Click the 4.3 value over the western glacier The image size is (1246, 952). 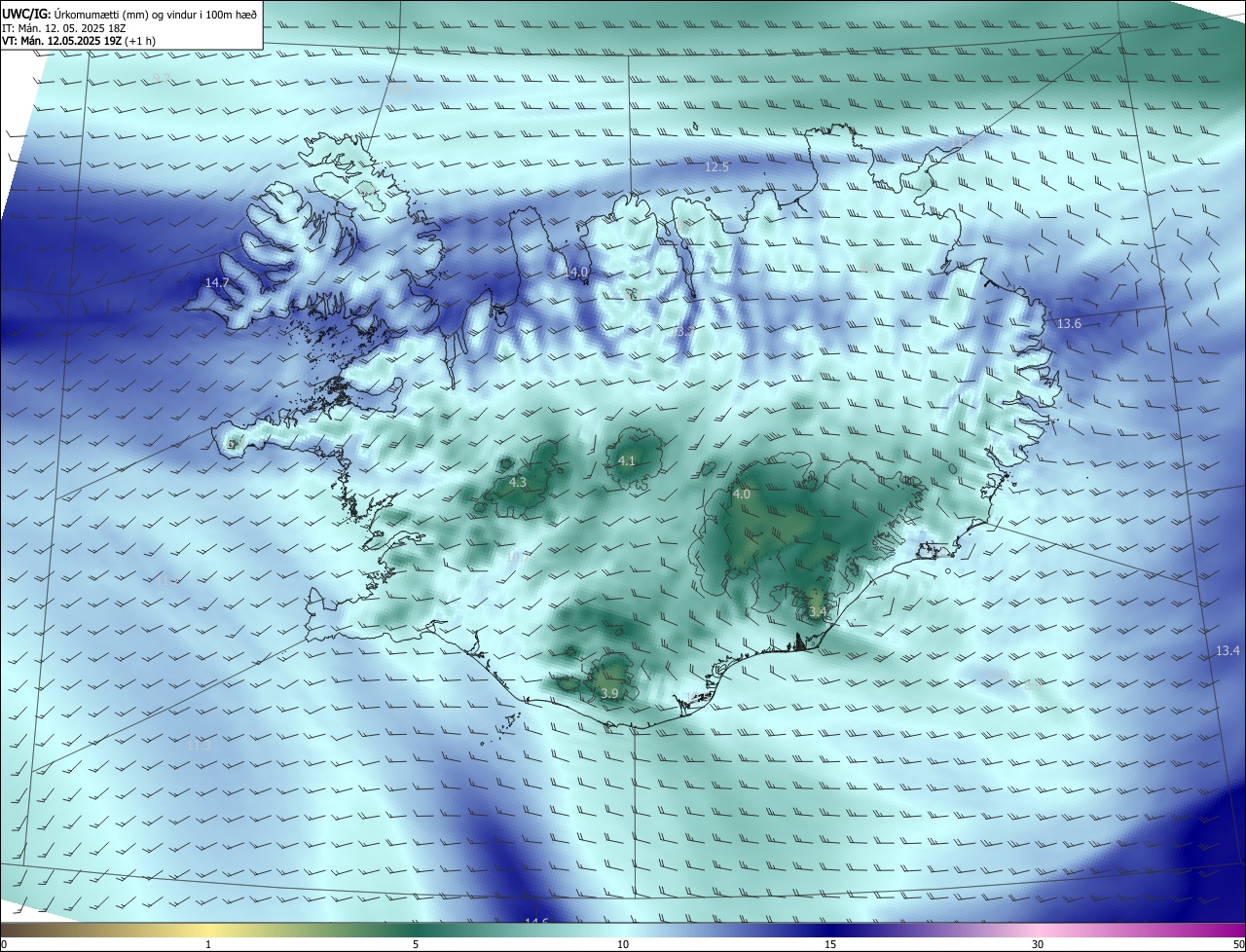[518, 482]
